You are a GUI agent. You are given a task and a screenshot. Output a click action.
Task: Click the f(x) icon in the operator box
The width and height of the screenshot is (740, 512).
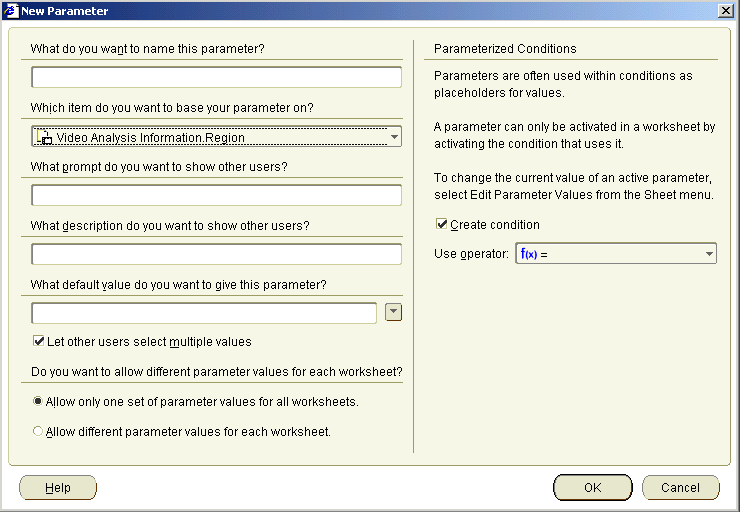[529, 254]
